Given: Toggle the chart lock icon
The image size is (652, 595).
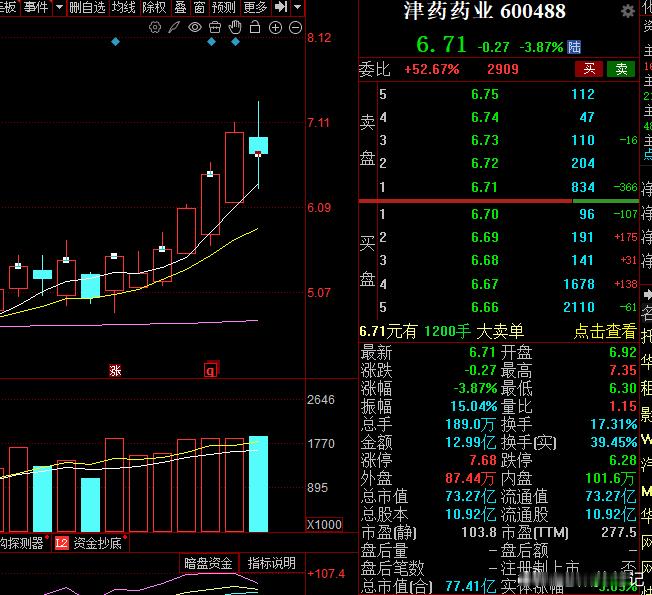Looking at the screenshot, I should coord(255,27).
